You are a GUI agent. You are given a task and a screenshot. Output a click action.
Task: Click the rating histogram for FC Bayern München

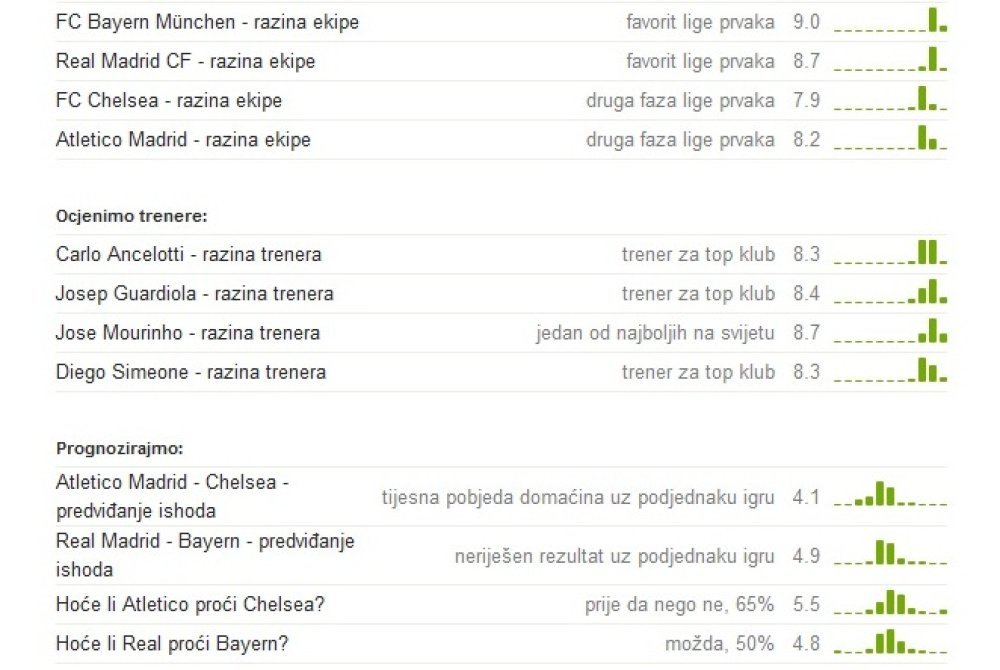[890, 22]
